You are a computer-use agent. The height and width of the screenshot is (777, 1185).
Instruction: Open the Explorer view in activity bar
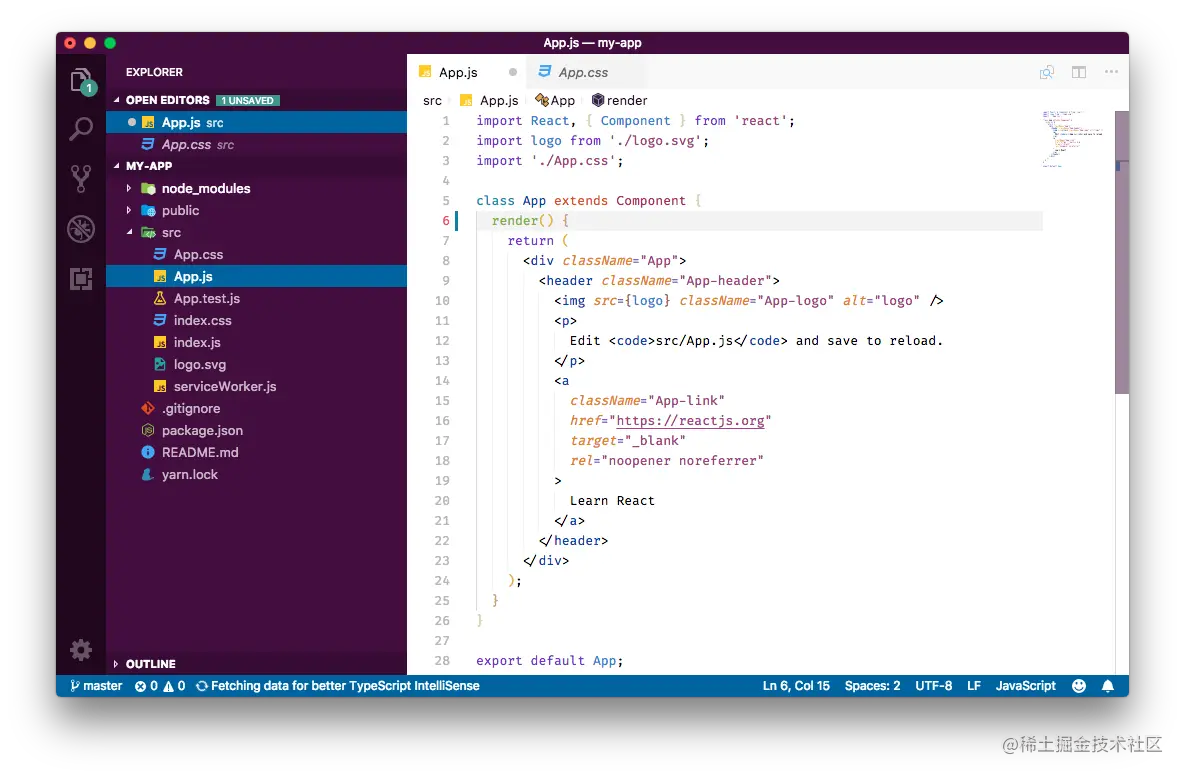click(81, 80)
